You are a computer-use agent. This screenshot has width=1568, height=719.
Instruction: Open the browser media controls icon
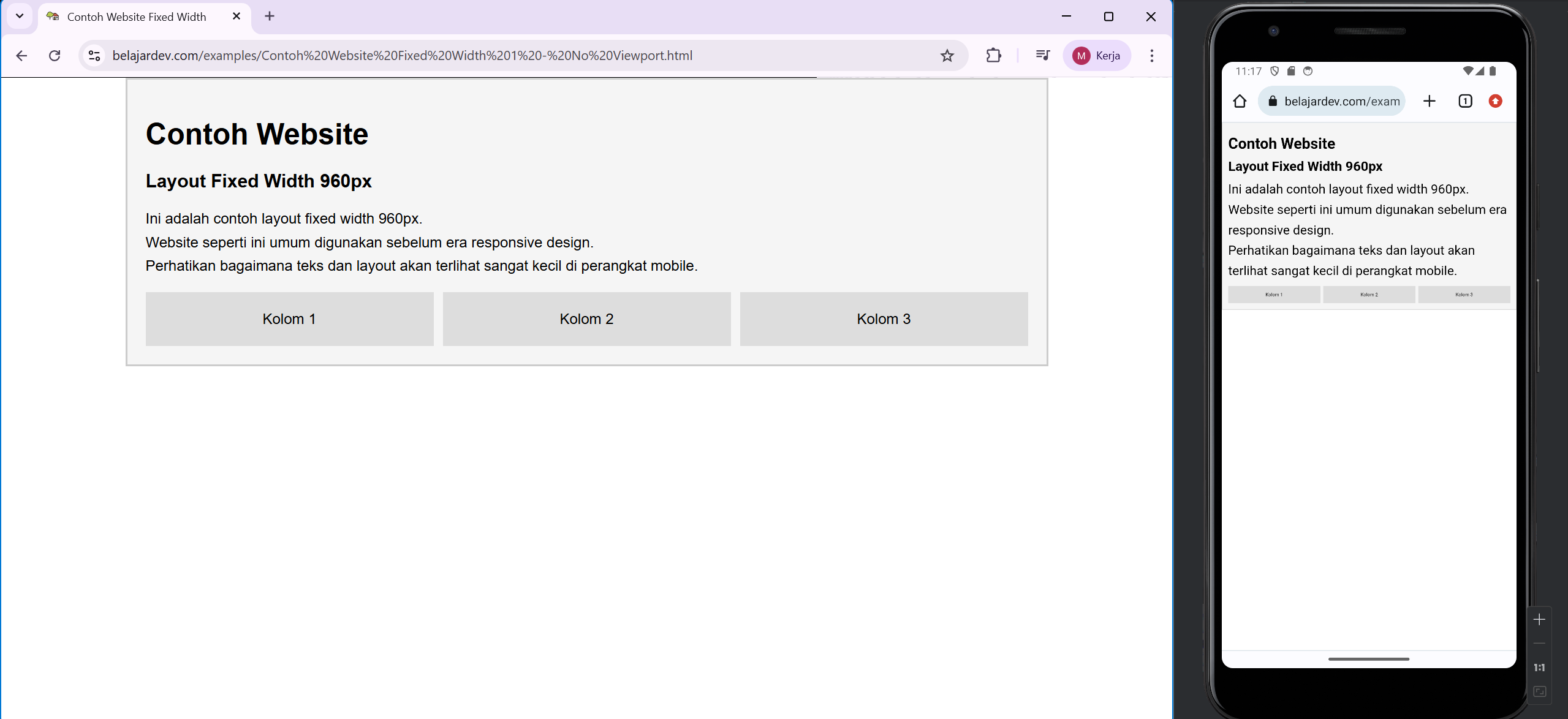pos(1042,55)
